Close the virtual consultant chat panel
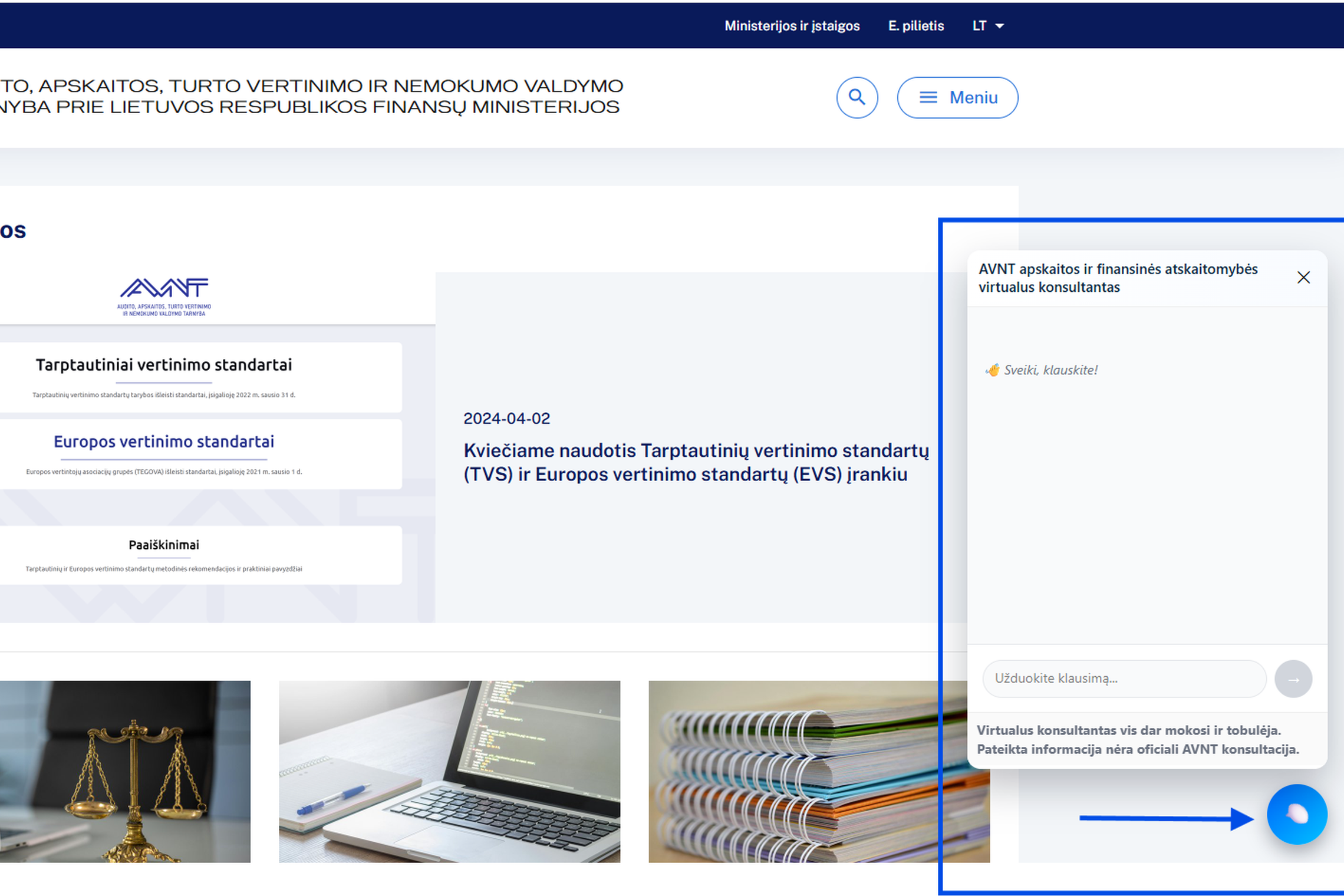Screen dimensions: 1344x896 1303,278
